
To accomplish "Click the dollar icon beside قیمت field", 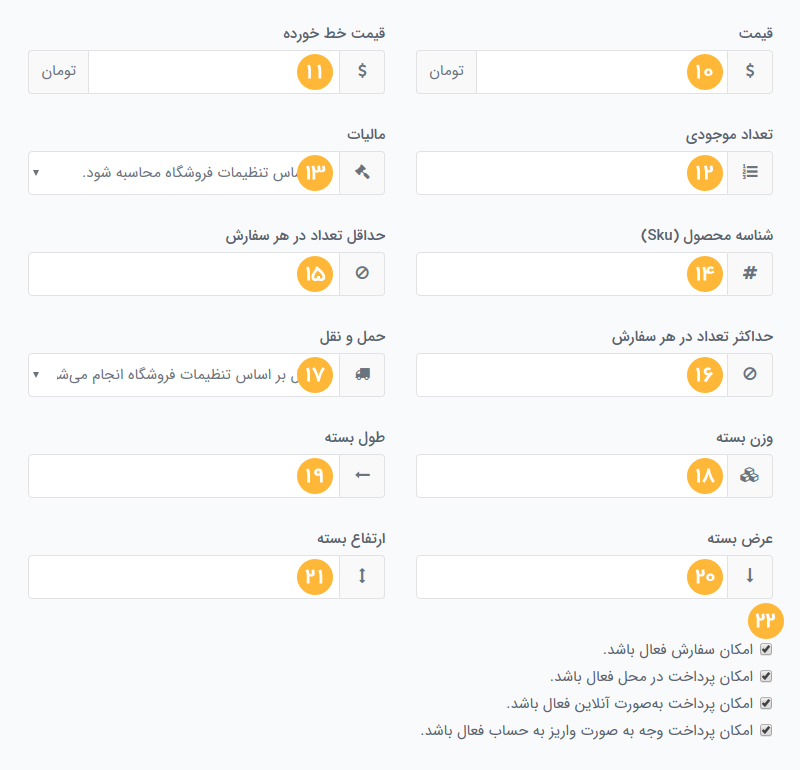I will pyautogui.click(x=750, y=72).
